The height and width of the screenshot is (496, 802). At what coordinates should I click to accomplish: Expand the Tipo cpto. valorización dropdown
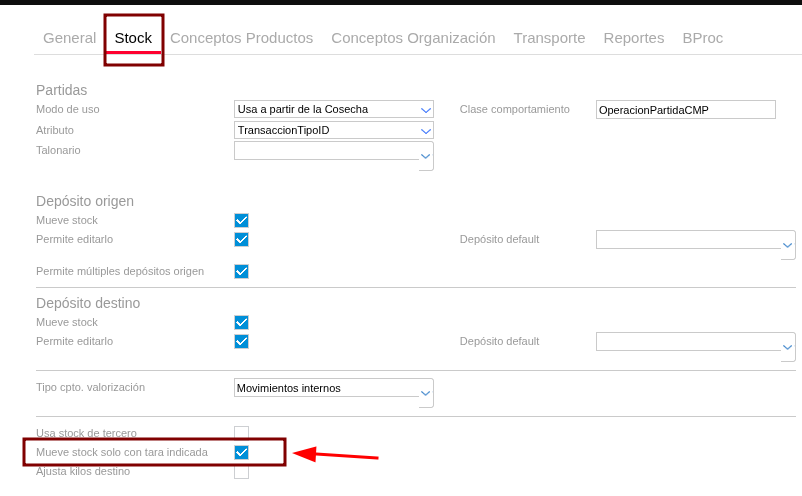point(426,393)
